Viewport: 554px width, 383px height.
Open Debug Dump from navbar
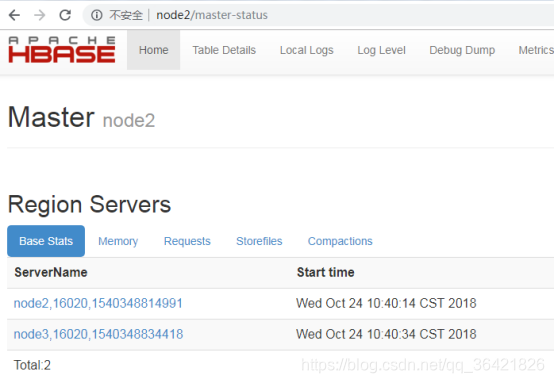click(462, 50)
